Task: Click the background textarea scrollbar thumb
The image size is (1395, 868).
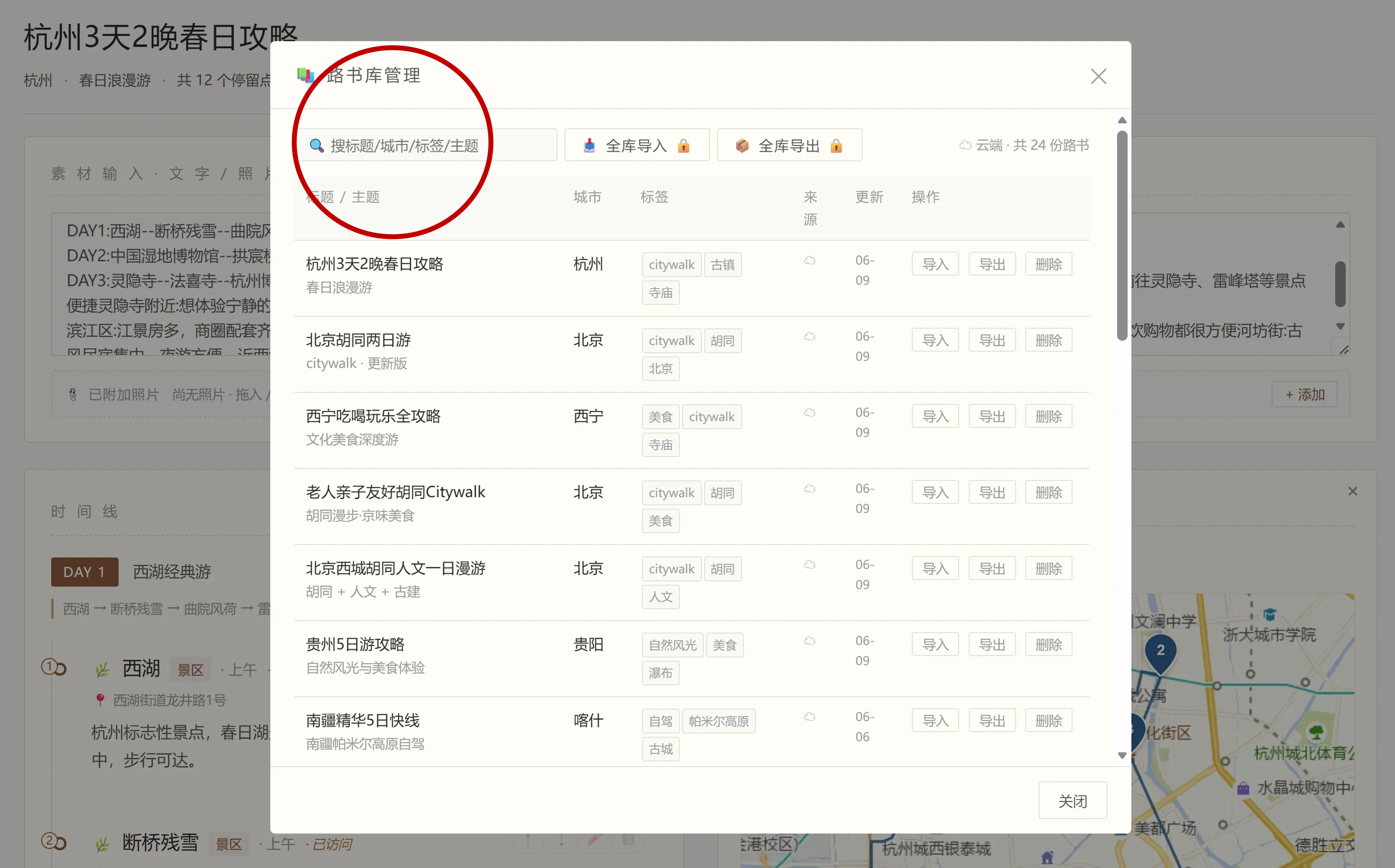Action: click(1340, 284)
